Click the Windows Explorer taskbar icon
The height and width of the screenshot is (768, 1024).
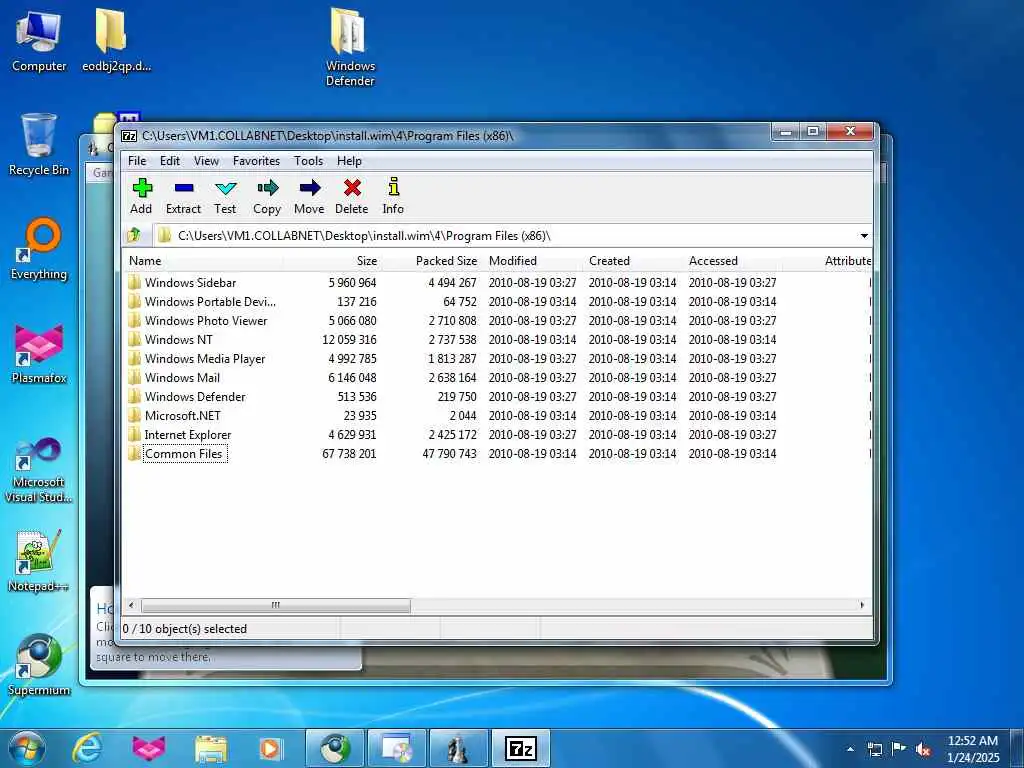210,748
